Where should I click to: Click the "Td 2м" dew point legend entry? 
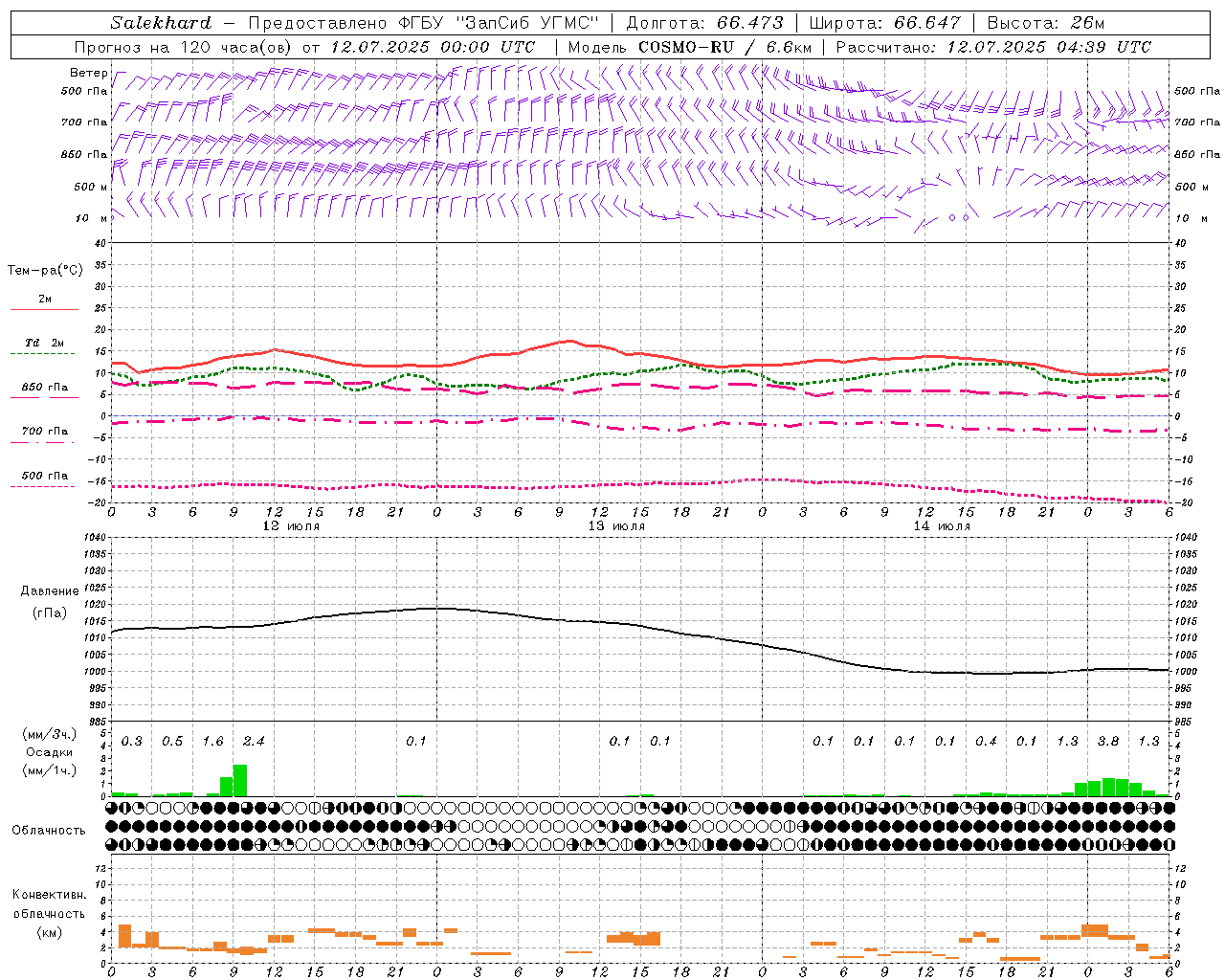pos(45,343)
